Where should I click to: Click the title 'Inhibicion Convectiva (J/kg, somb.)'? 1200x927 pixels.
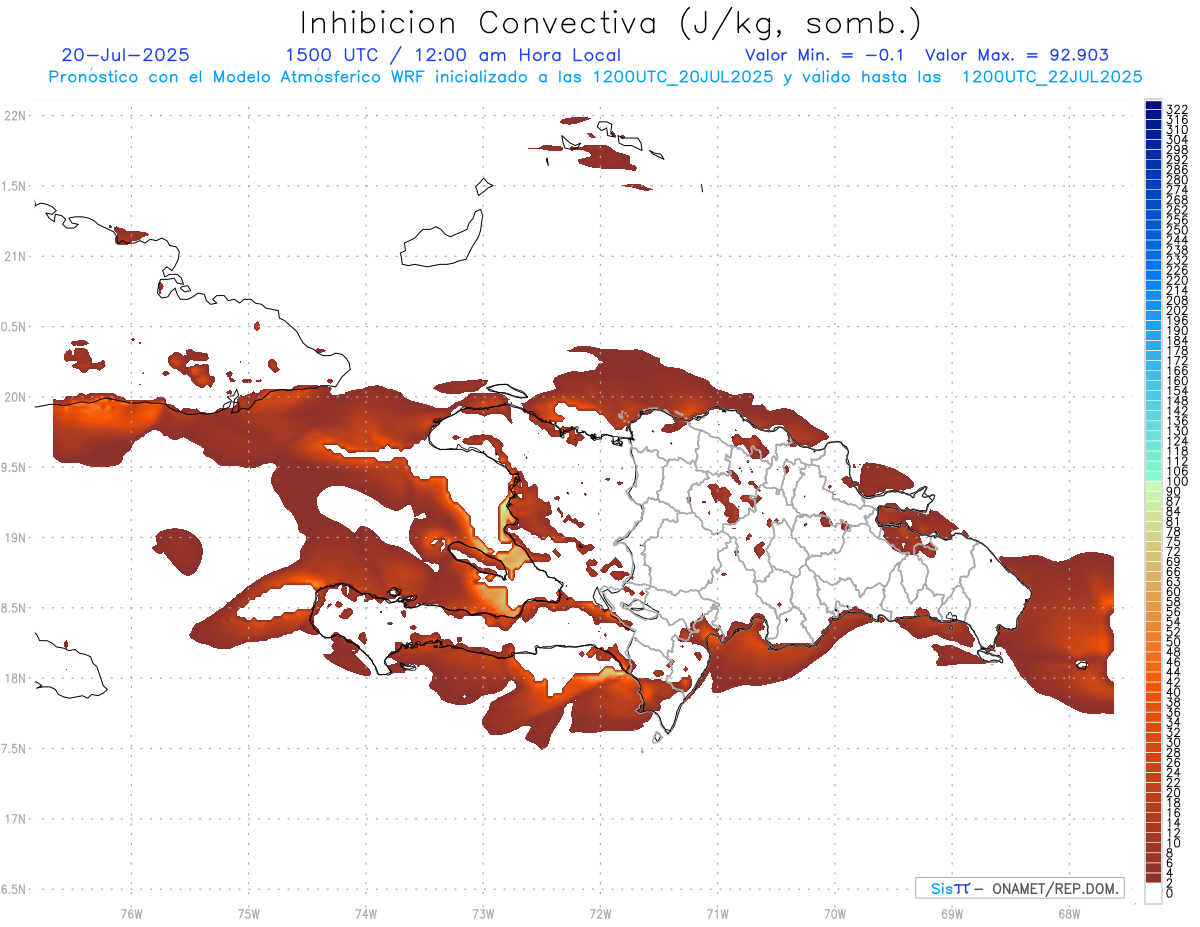tap(610, 23)
